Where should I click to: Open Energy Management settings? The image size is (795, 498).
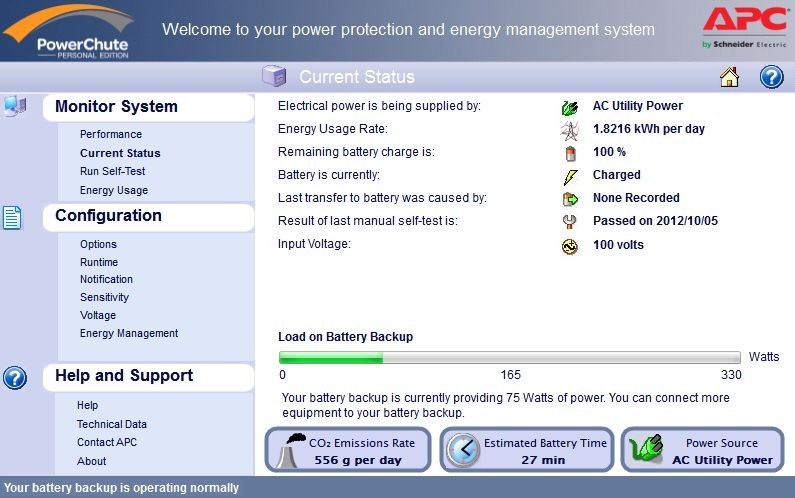click(129, 334)
